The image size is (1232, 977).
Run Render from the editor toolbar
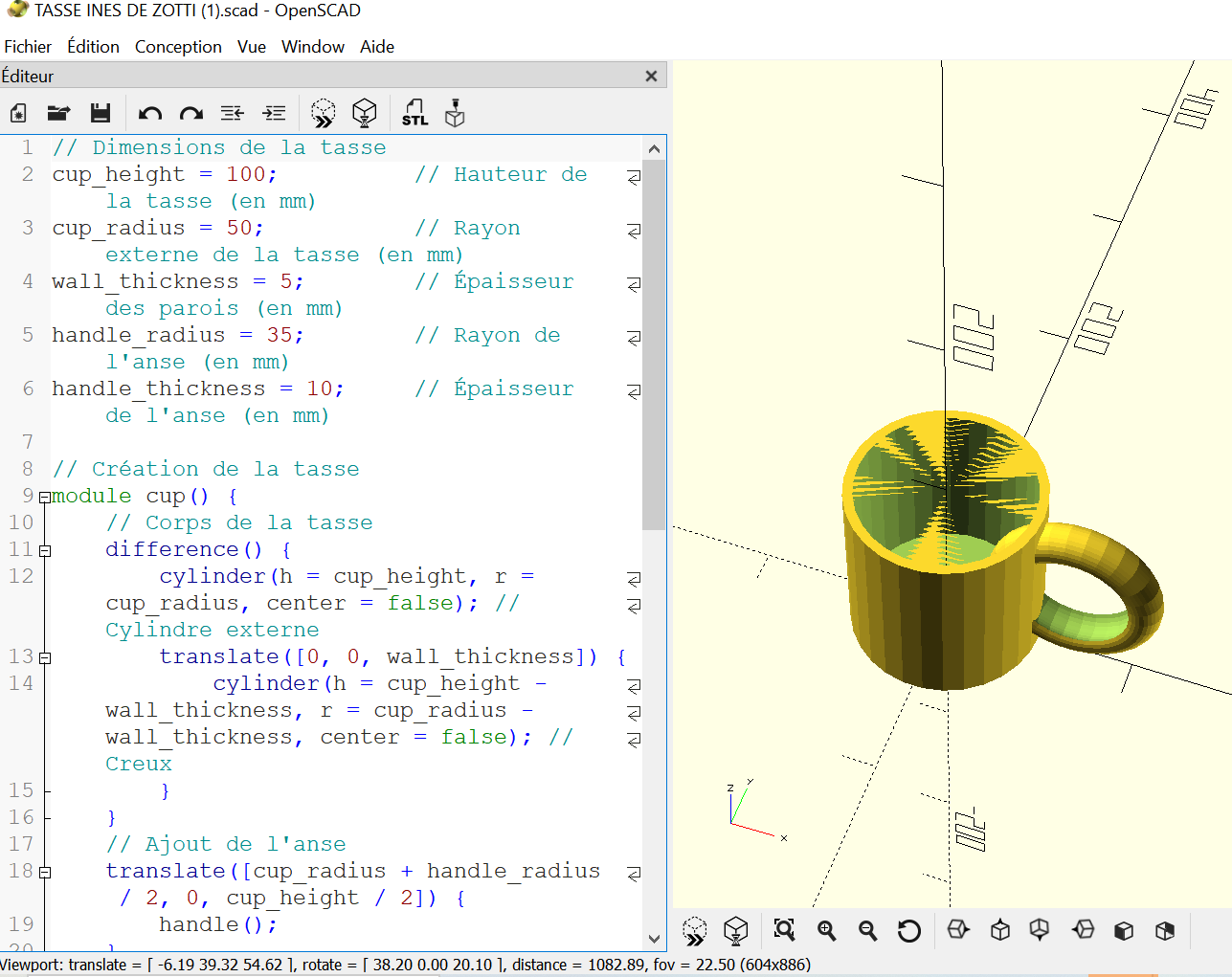[x=365, y=113]
